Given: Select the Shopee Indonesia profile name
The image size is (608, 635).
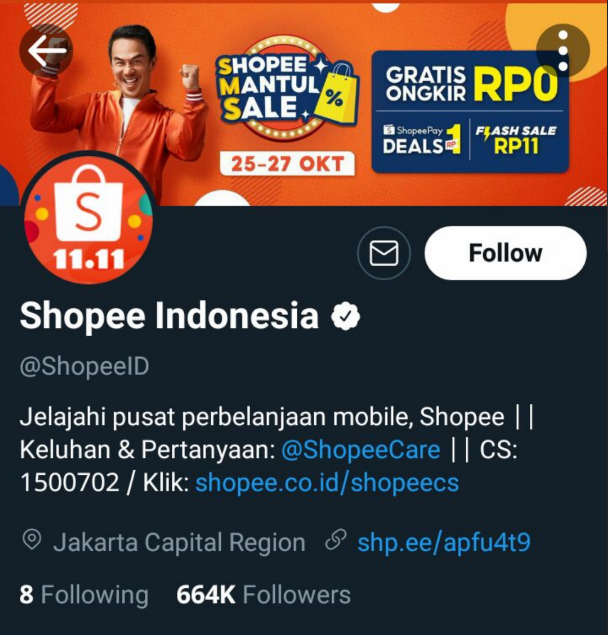Looking at the screenshot, I should (169, 316).
